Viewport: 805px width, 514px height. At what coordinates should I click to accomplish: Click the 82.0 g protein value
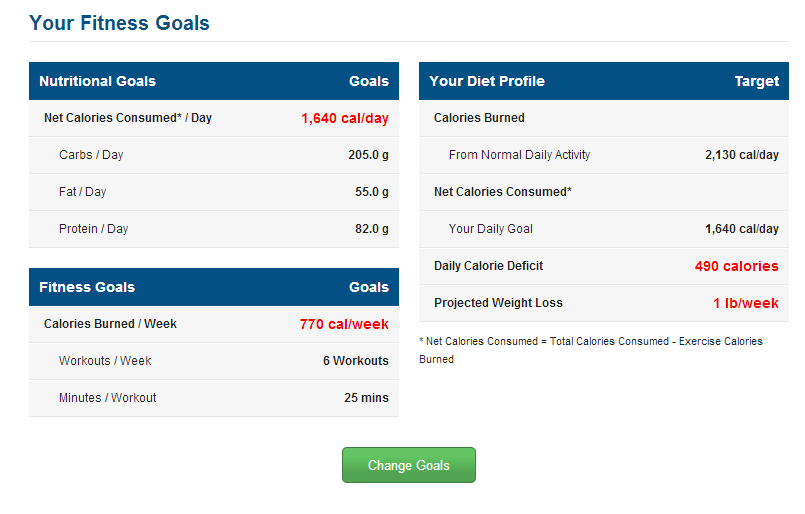pos(372,229)
